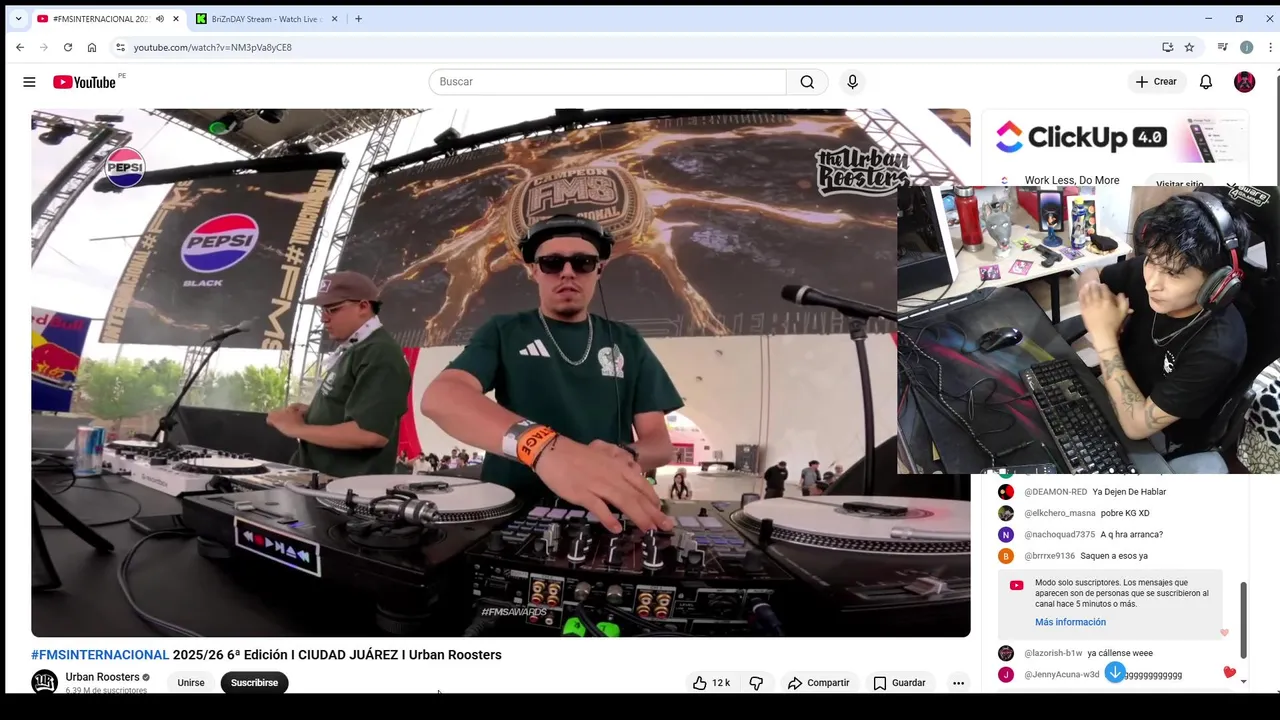Screen dimensions: 1280x720
Task: Bookmark this page with star icon
Action: 1189,47
